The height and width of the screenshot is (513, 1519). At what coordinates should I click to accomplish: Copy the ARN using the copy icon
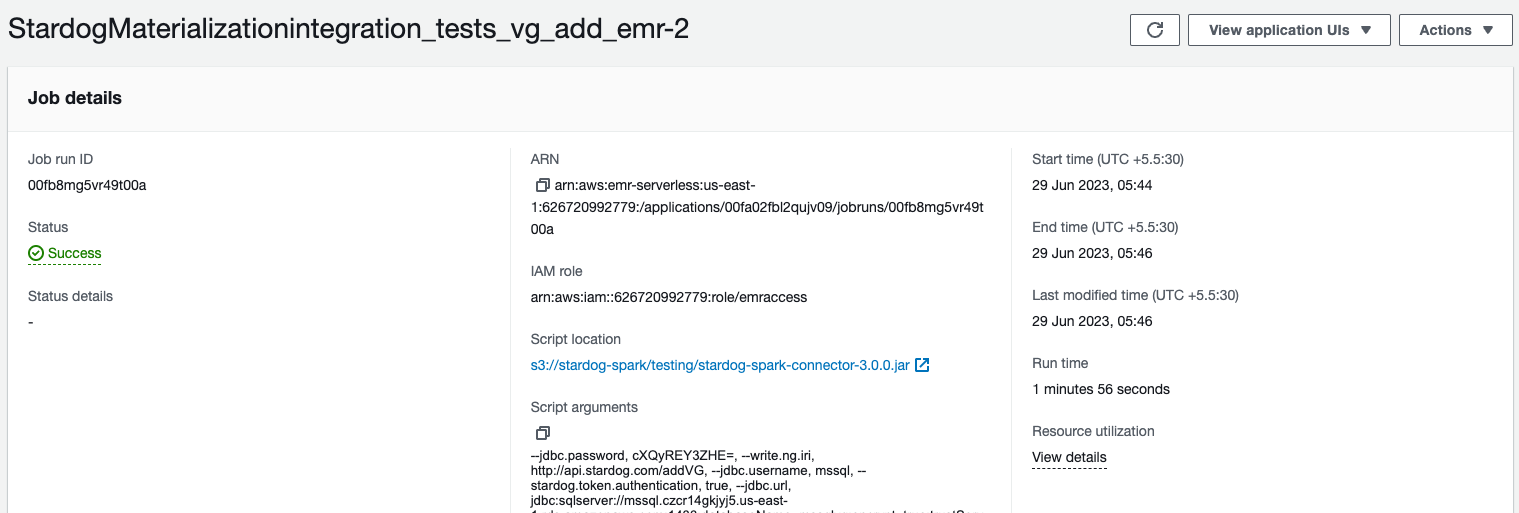(x=542, y=186)
